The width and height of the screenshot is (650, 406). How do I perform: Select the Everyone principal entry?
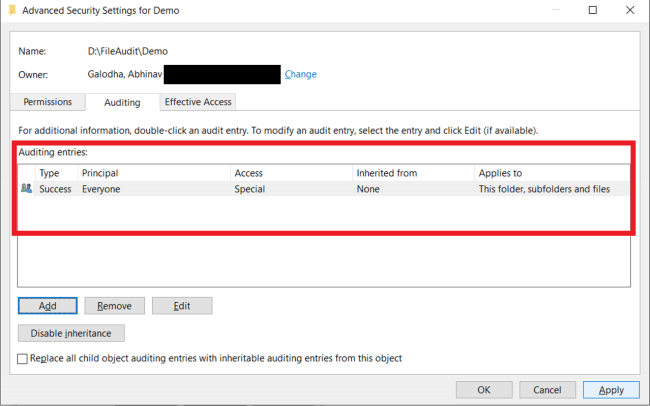[x=101, y=189]
